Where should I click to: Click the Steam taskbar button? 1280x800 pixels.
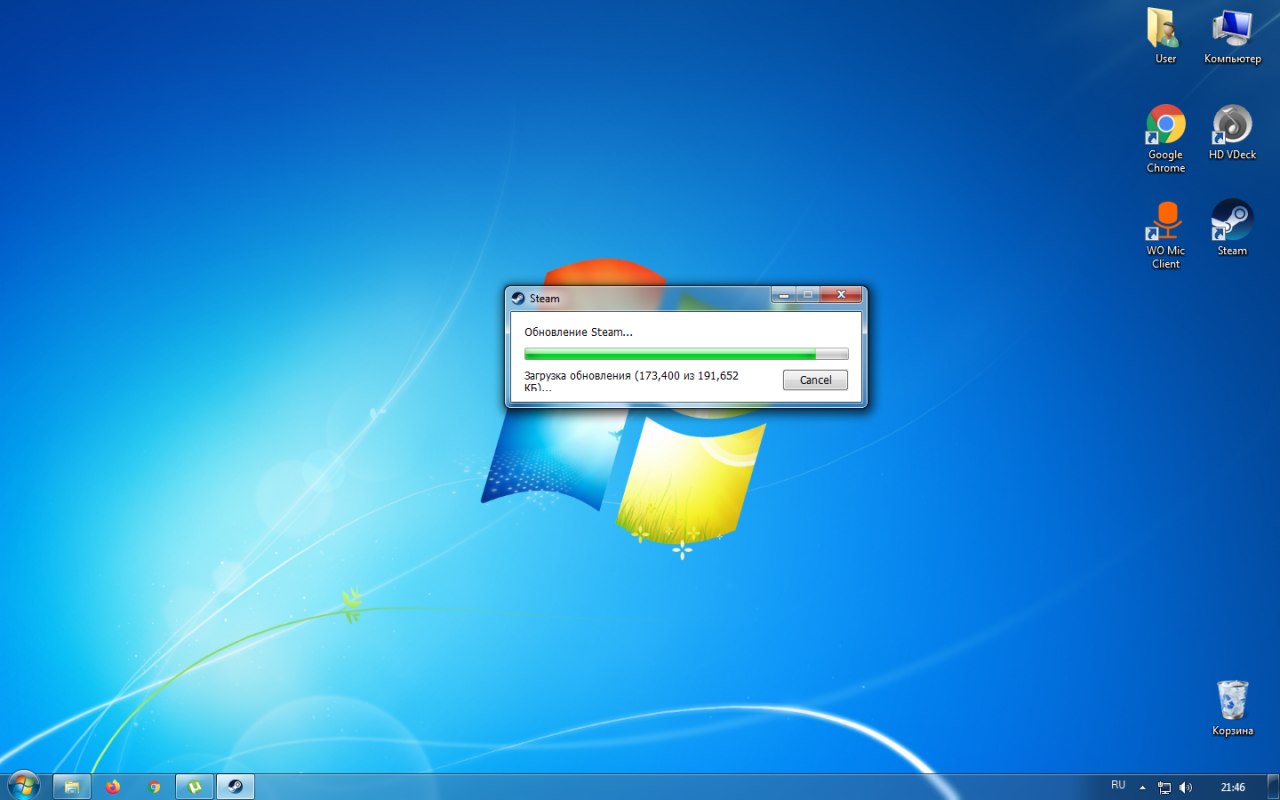click(x=236, y=787)
